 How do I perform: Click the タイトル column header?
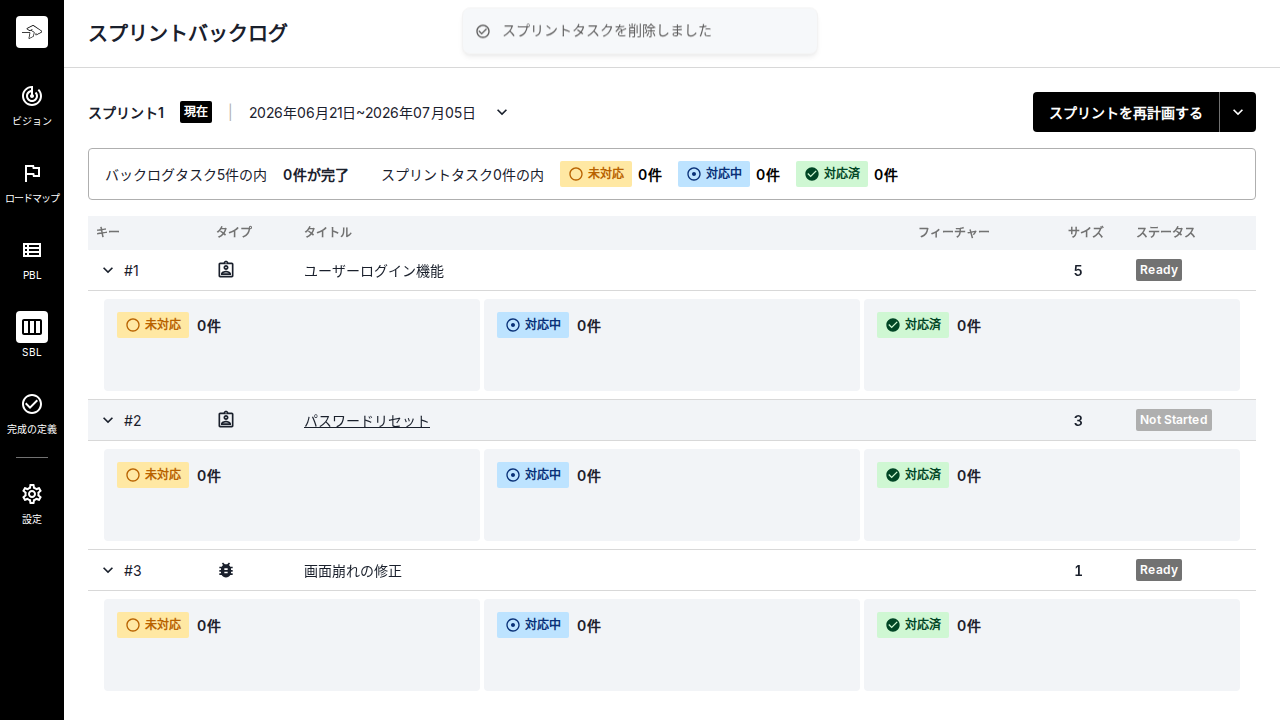click(328, 232)
